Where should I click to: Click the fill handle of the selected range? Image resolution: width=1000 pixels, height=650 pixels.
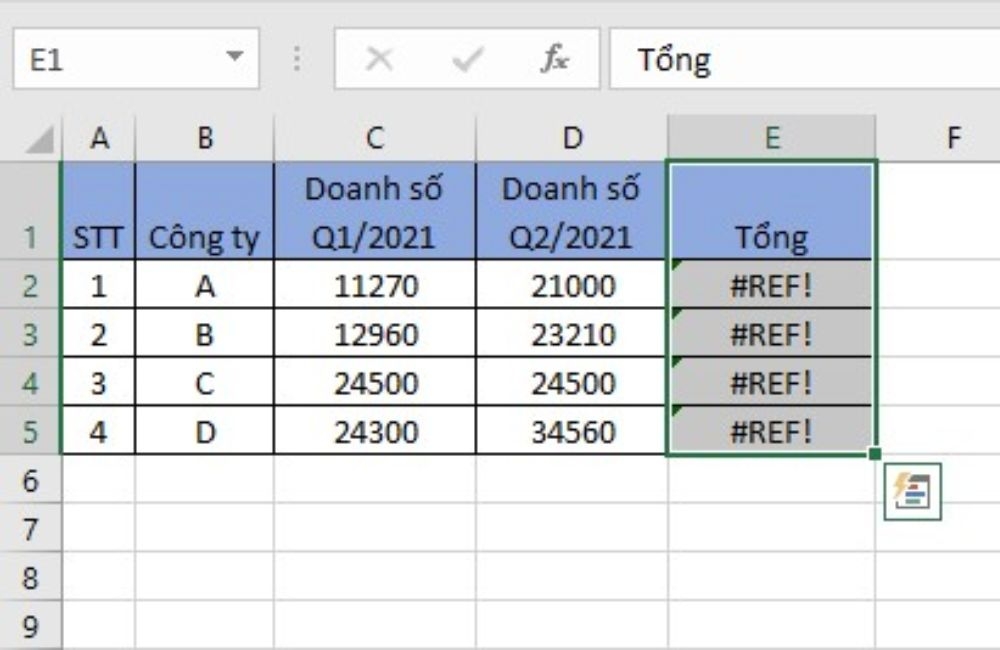(875, 454)
